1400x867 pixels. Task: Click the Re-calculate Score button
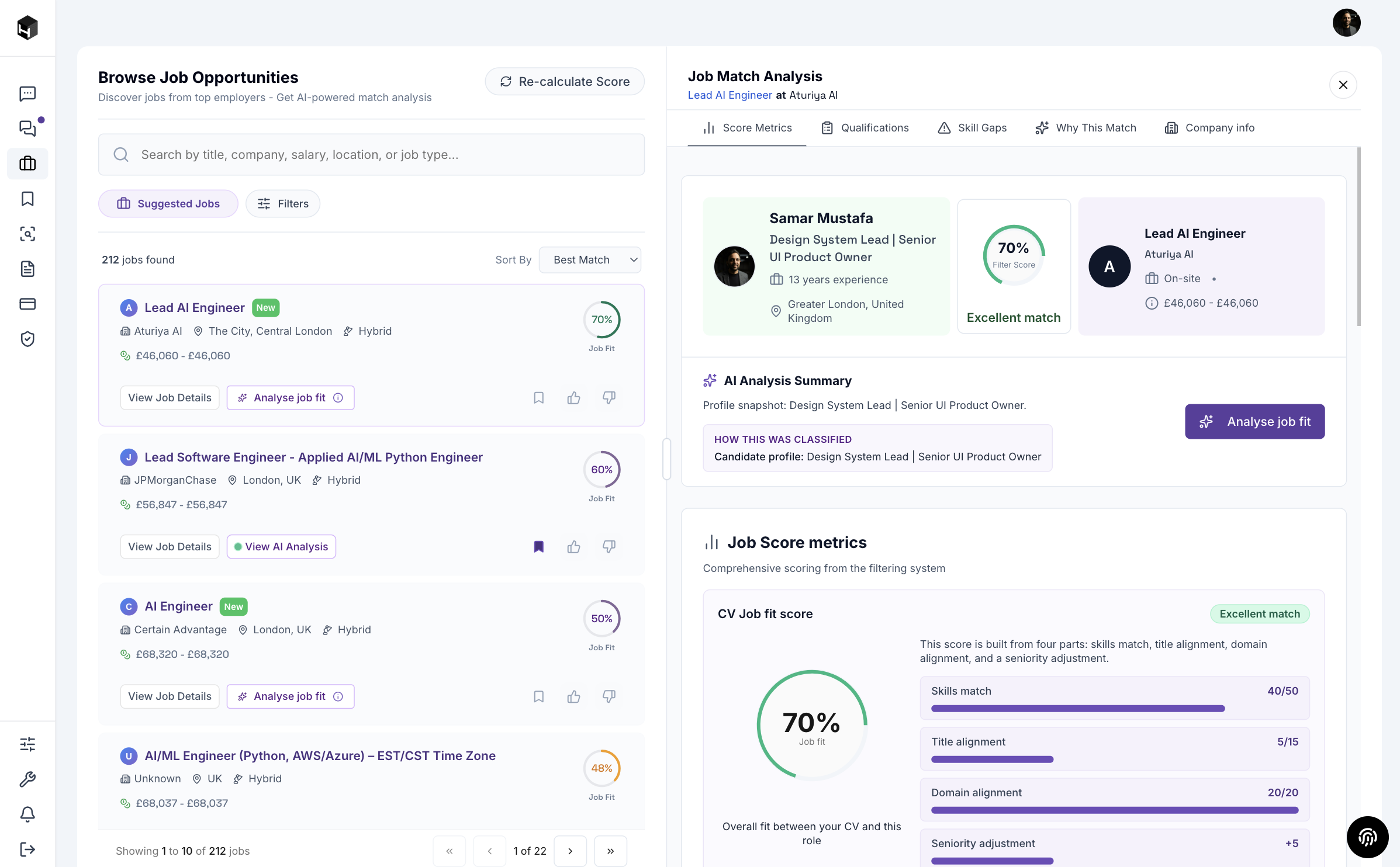(x=565, y=82)
